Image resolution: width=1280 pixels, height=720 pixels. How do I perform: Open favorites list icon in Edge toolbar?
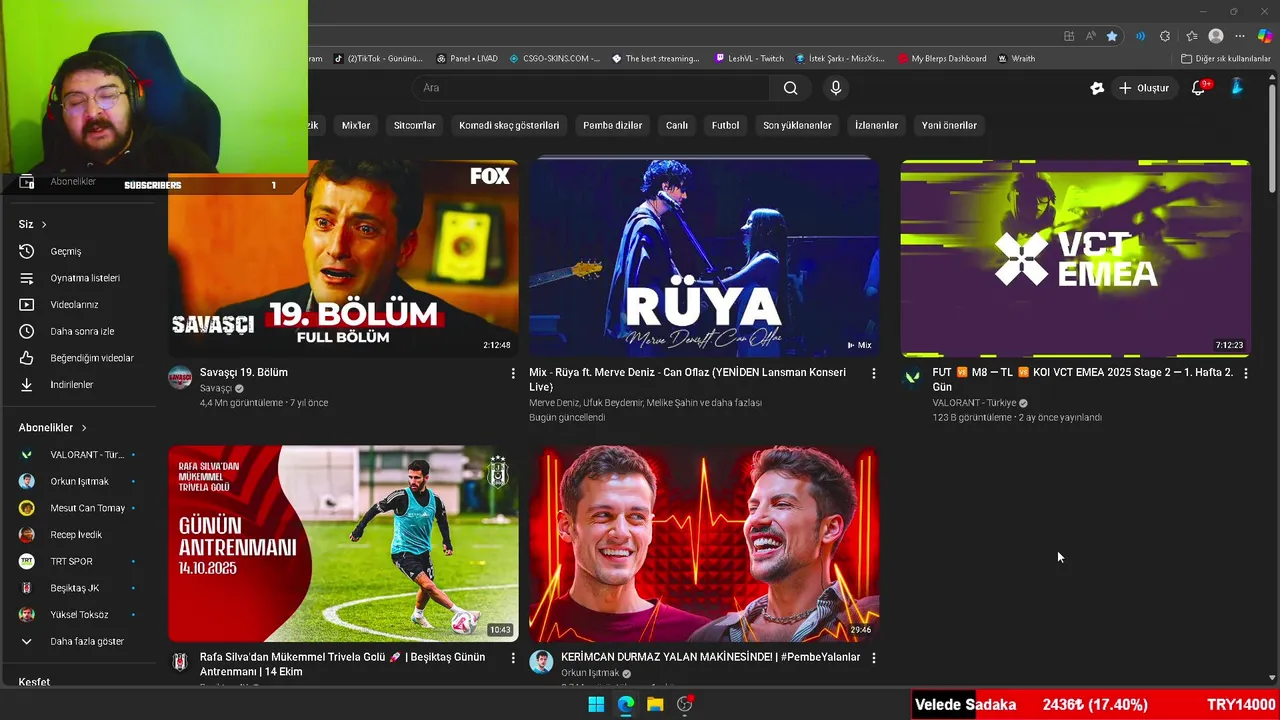click(1190, 36)
